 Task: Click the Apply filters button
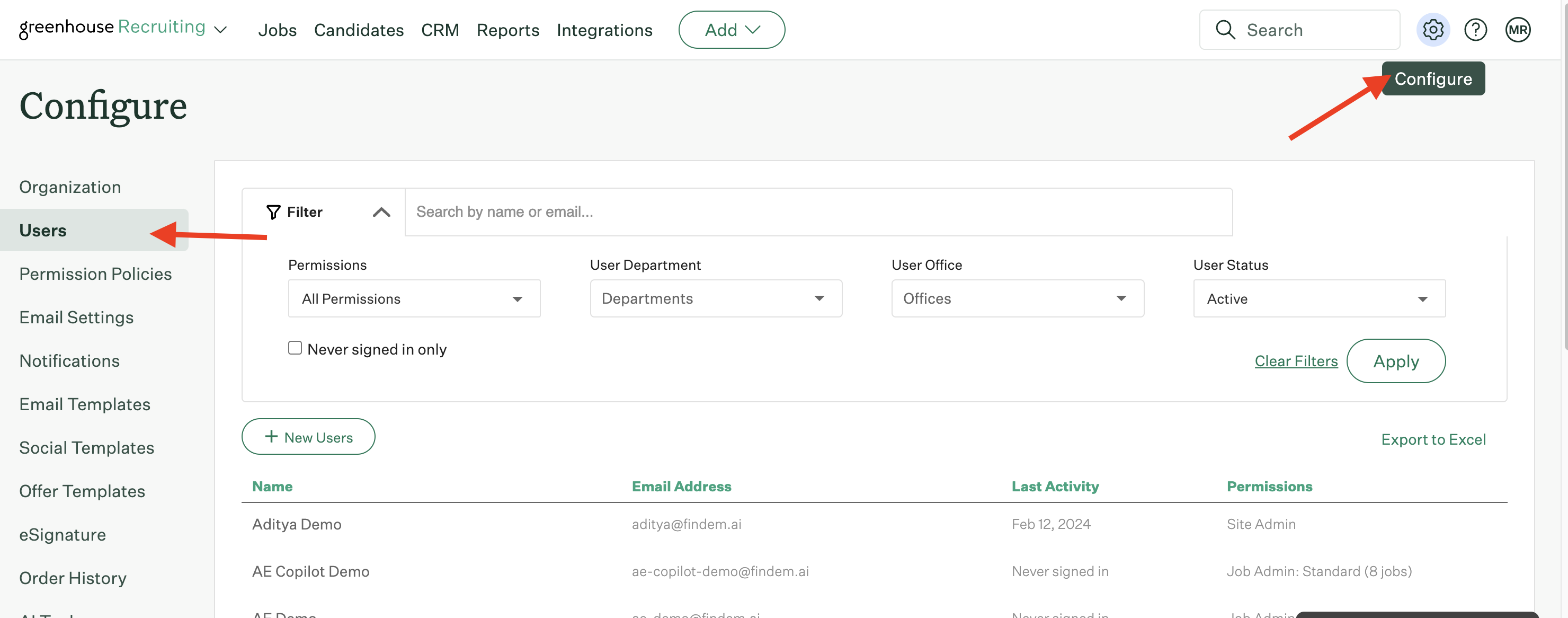1396,361
